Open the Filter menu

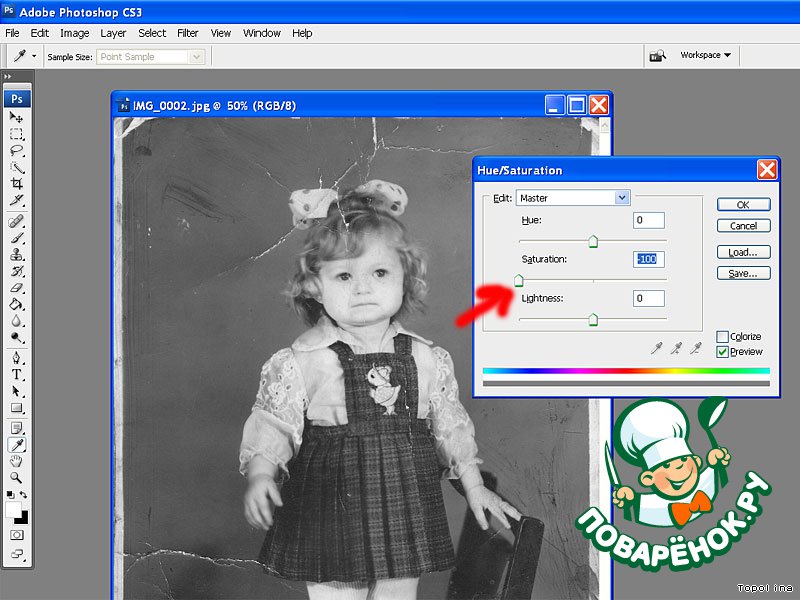[188, 33]
